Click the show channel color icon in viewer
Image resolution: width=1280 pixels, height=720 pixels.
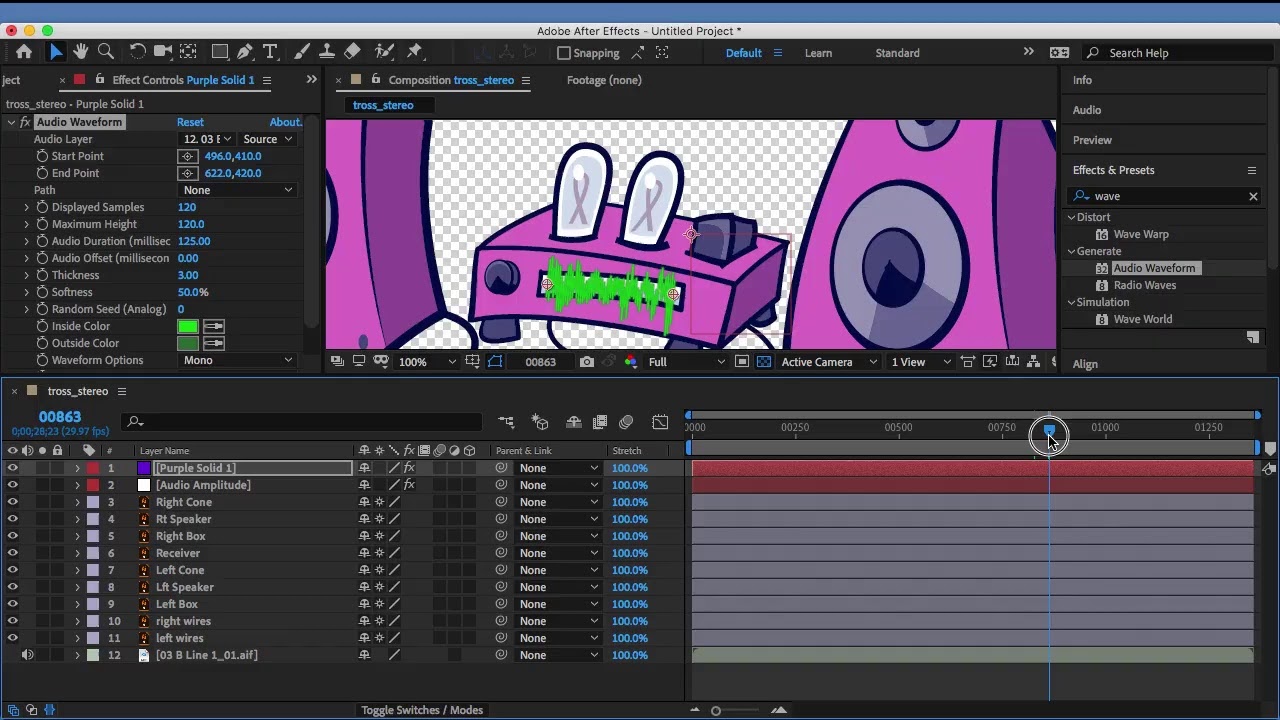(x=631, y=362)
